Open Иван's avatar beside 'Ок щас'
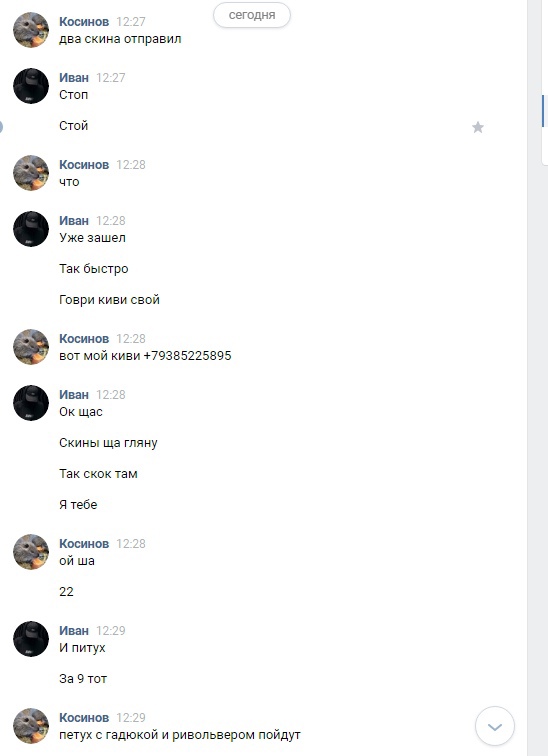 [31, 403]
